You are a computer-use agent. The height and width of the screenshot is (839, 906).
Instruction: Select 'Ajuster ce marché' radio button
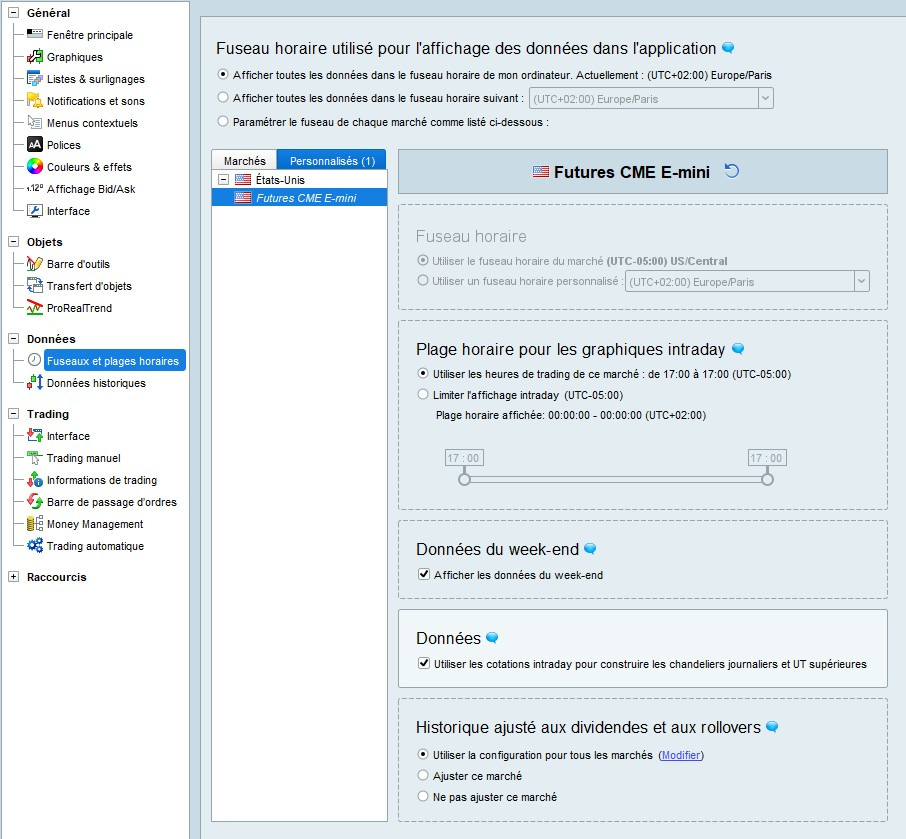(x=423, y=775)
